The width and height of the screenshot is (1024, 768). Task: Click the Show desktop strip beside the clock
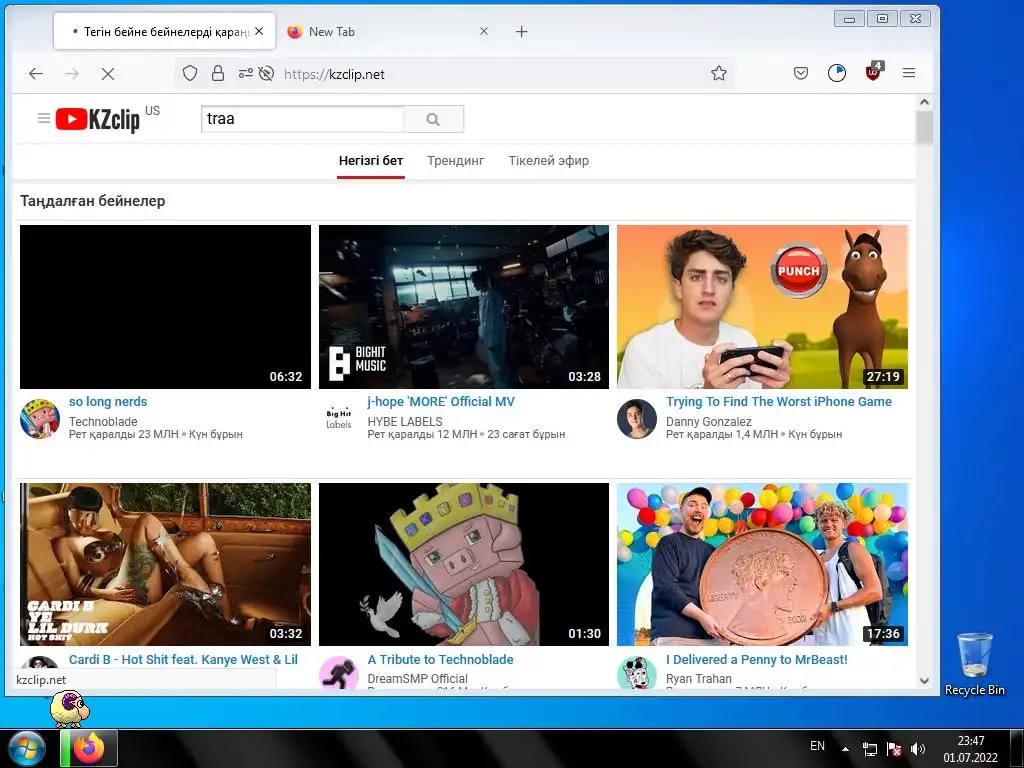pos(1016,748)
